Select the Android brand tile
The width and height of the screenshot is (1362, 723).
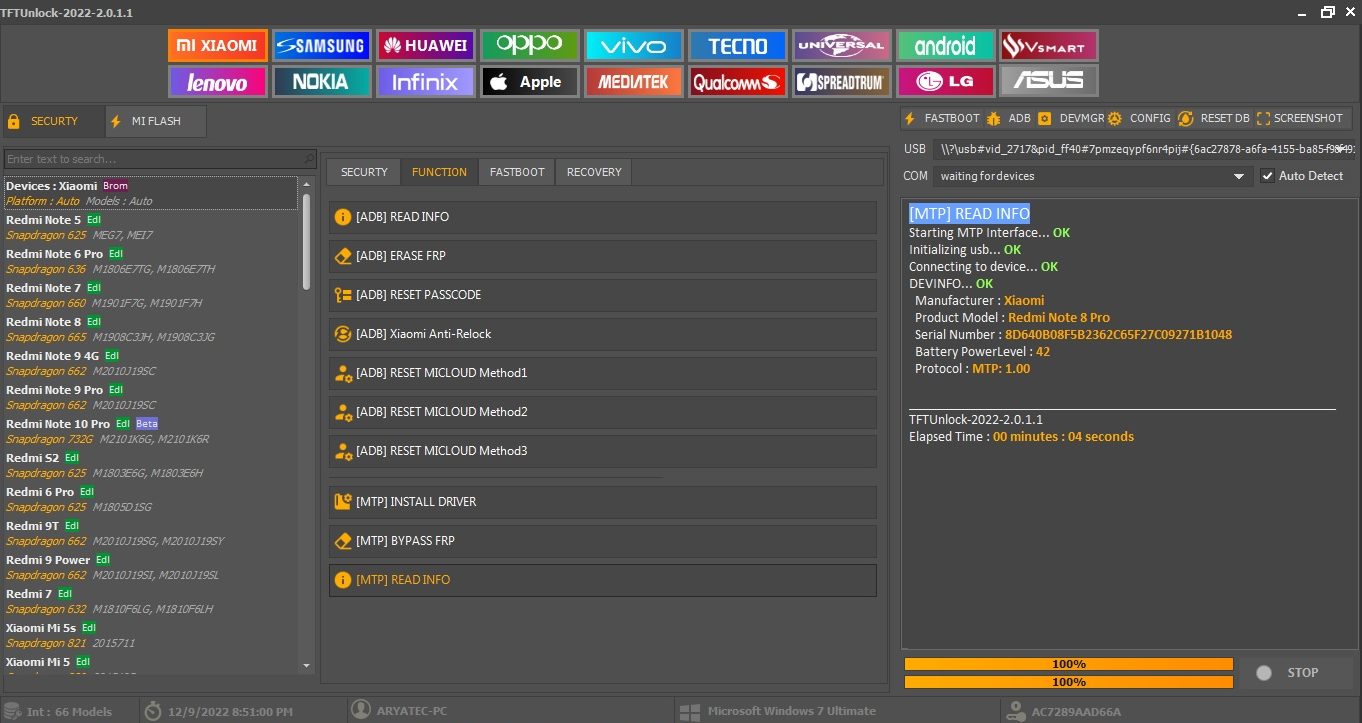[x=946, y=45]
